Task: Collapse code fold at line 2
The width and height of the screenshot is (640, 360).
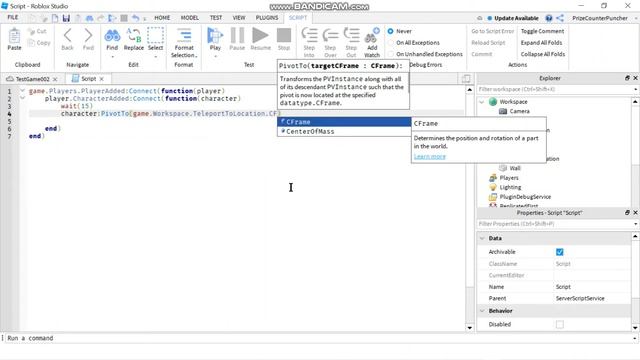Action: tap(22, 98)
